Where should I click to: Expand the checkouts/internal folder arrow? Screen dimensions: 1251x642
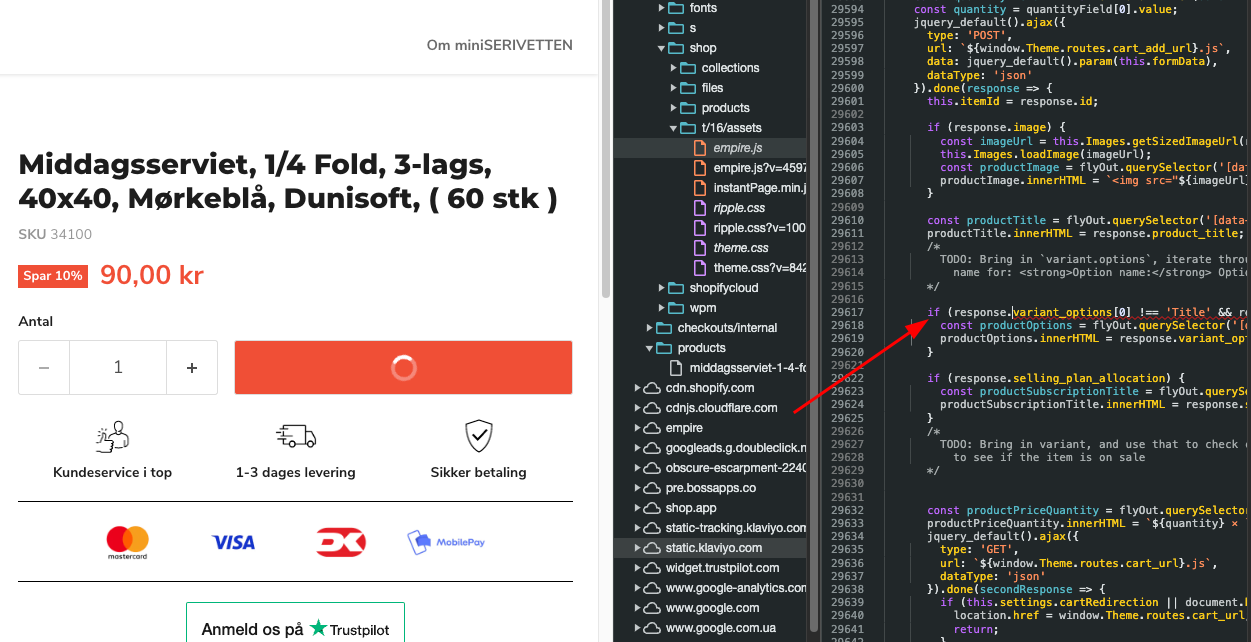pyautogui.click(x=650, y=328)
